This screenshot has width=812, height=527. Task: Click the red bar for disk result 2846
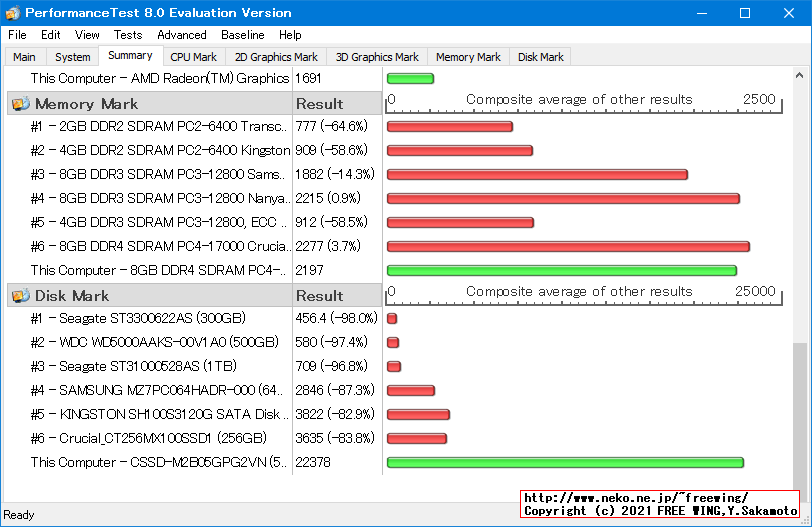point(411,390)
